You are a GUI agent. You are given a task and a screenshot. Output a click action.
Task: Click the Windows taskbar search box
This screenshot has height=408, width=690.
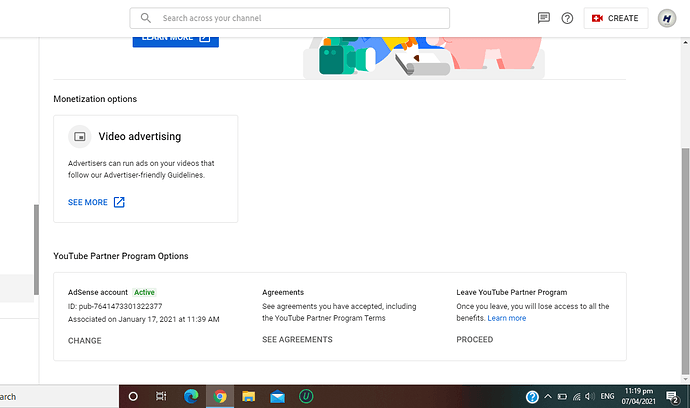(x=59, y=397)
